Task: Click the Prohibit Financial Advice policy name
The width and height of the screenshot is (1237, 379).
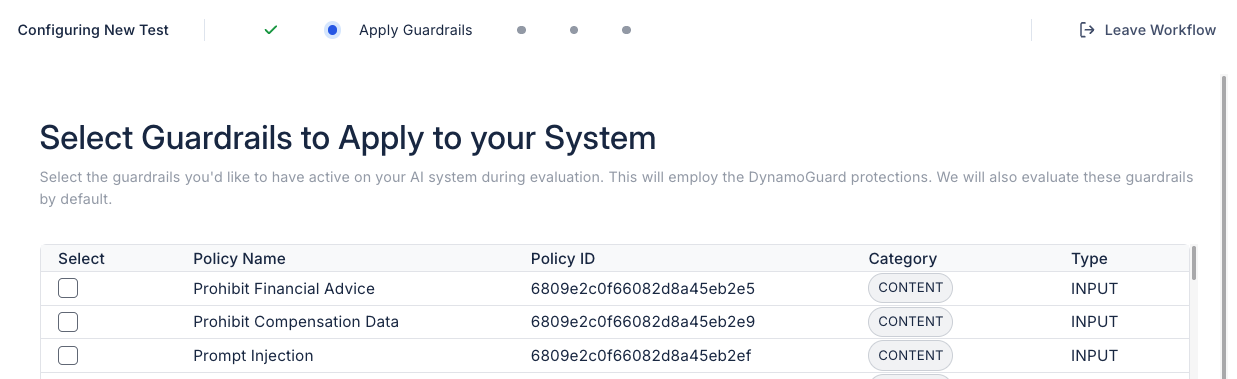Action: 284,289
